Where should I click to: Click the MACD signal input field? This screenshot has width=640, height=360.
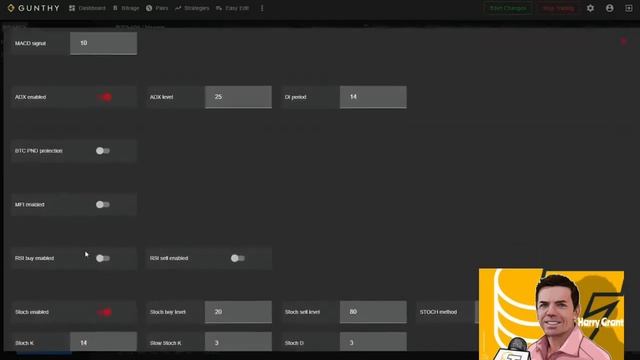(x=103, y=43)
